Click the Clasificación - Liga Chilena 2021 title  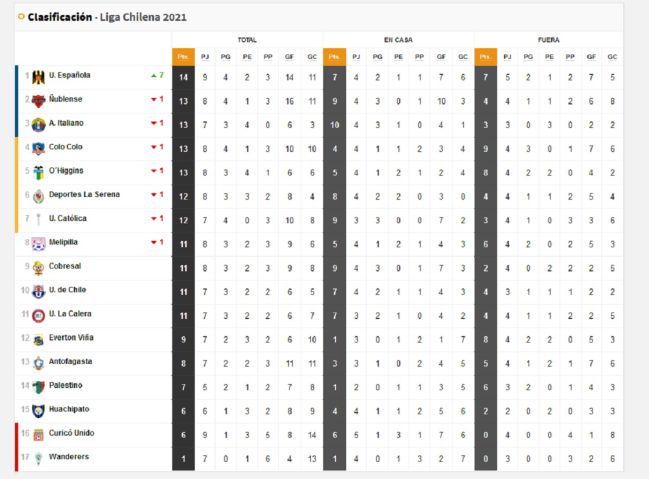coord(107,17)
